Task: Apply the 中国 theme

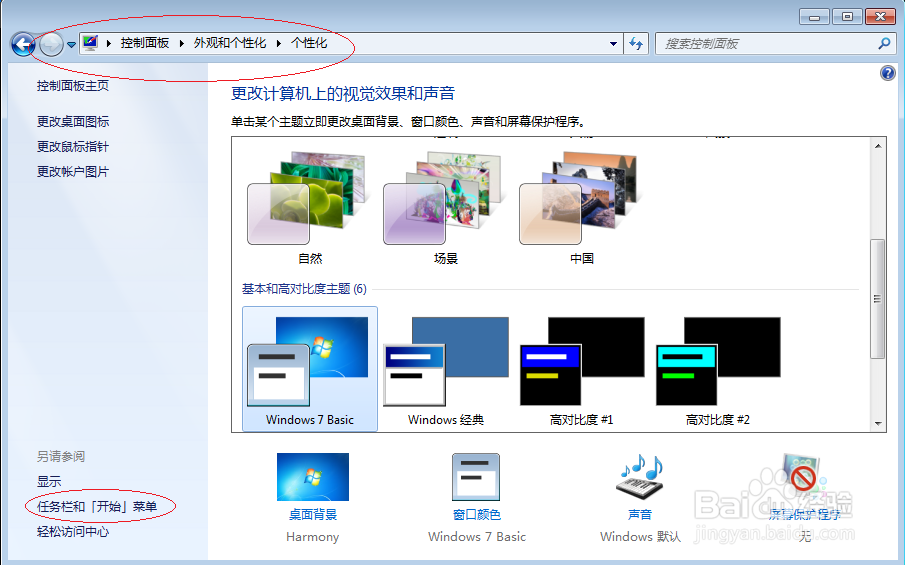Action: [582, 208]
